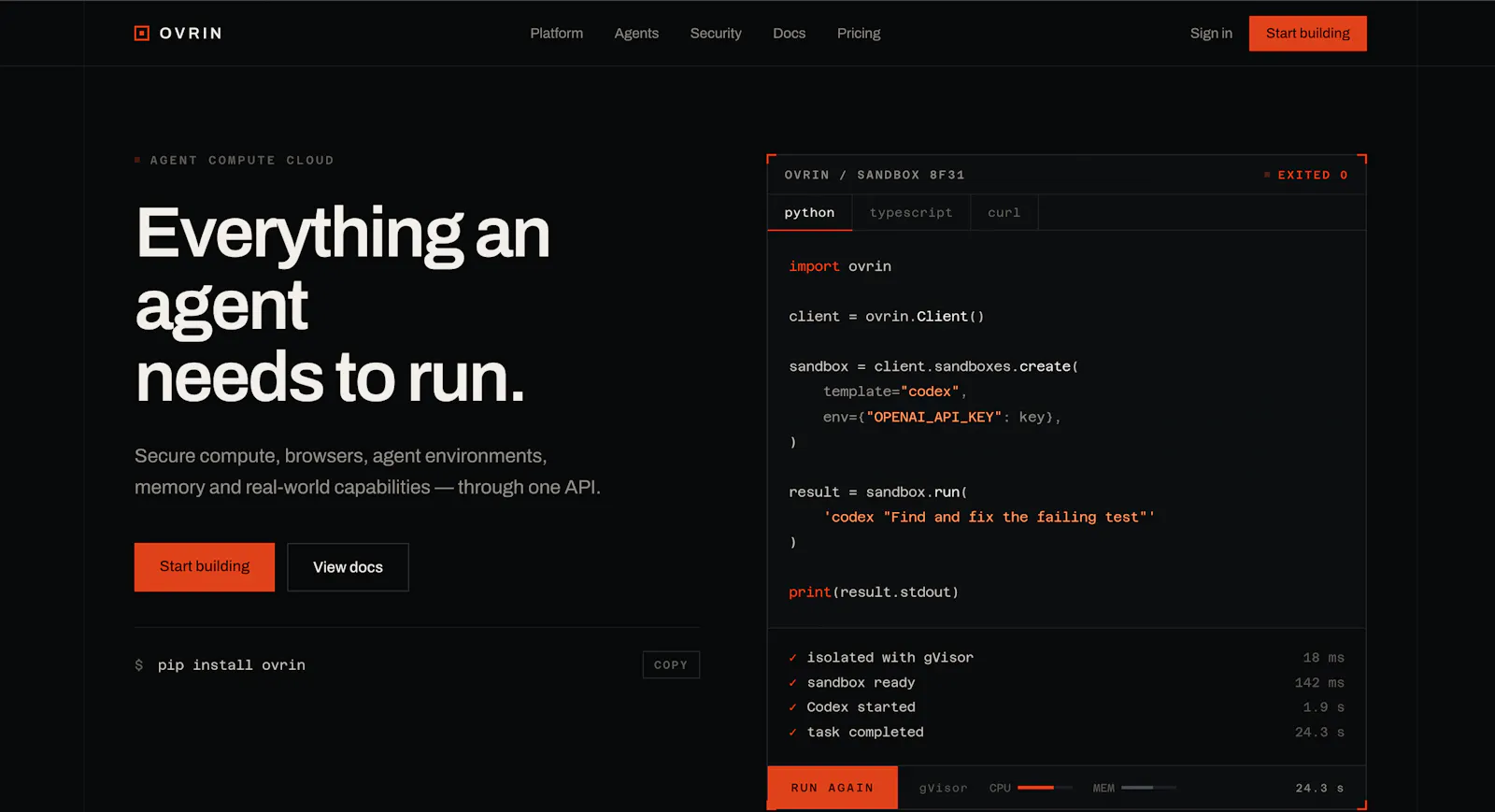
Task: Click the OVRIN square logo icon
Action: coord(142,33)
